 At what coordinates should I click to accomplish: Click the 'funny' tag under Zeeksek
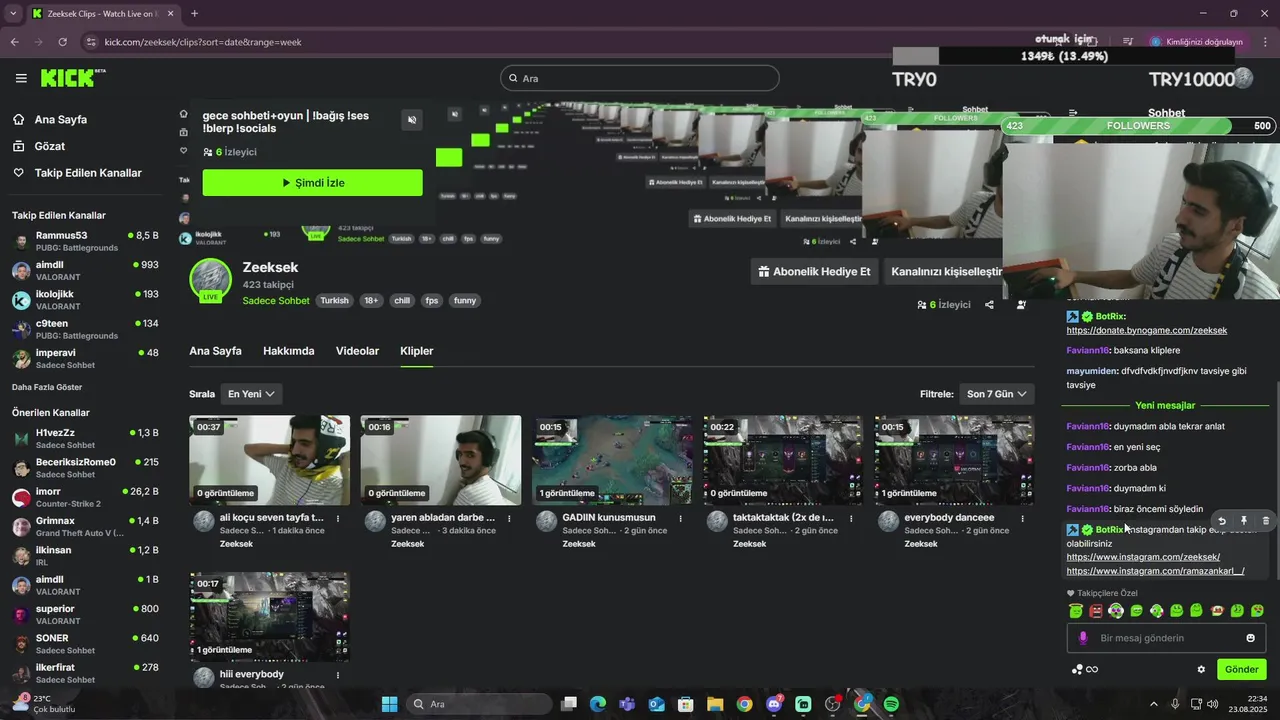point(465,301)
